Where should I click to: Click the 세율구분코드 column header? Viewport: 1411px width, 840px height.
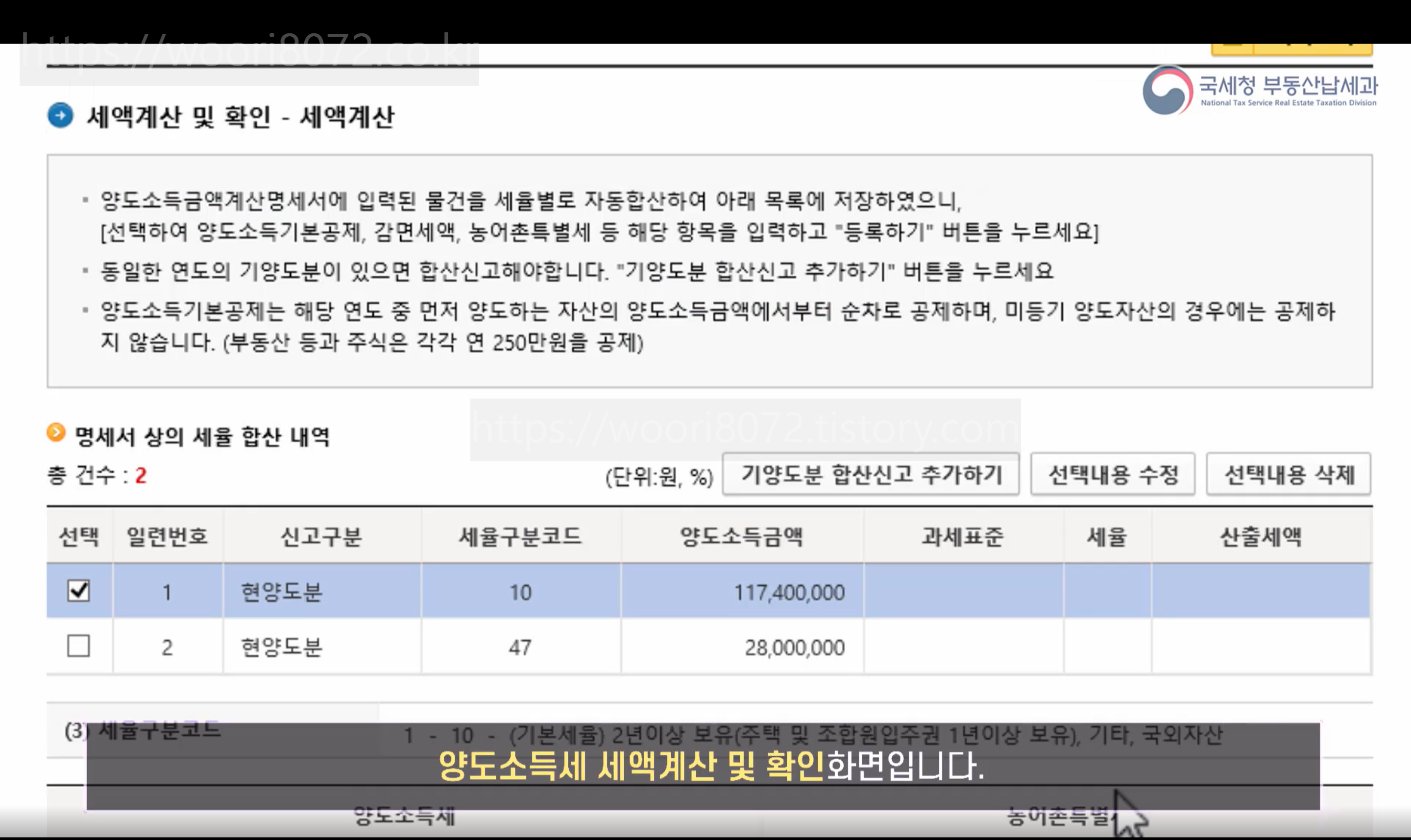pyautogui.click(x=520, y=536)
